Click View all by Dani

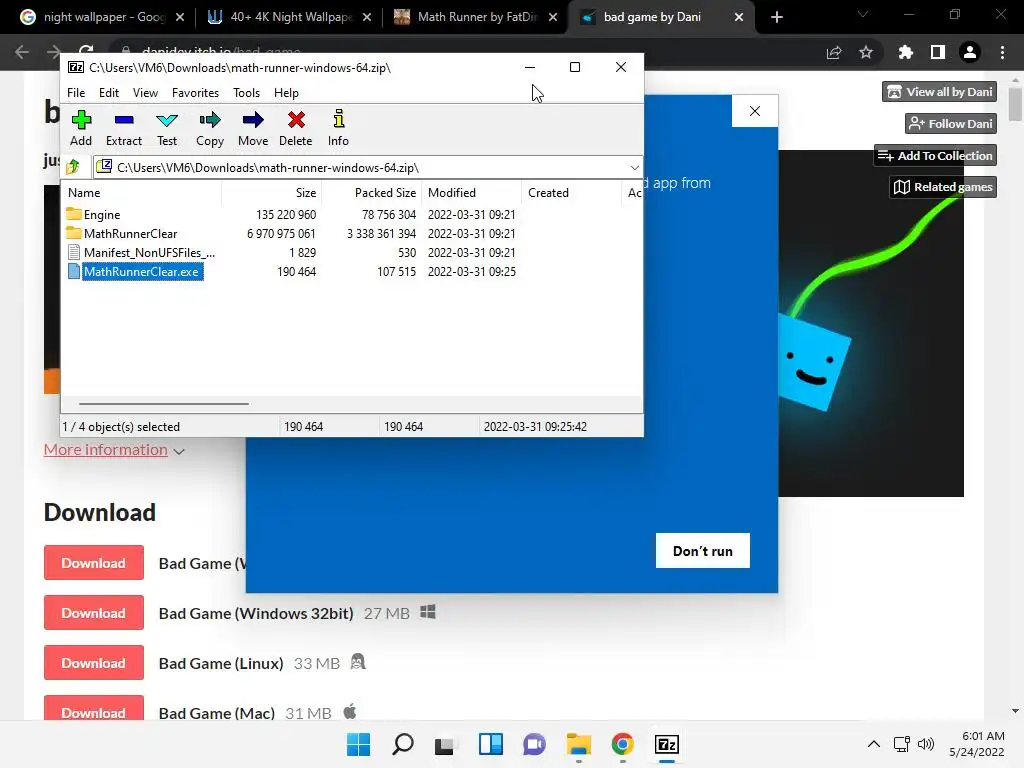click(x=939, y=91)
